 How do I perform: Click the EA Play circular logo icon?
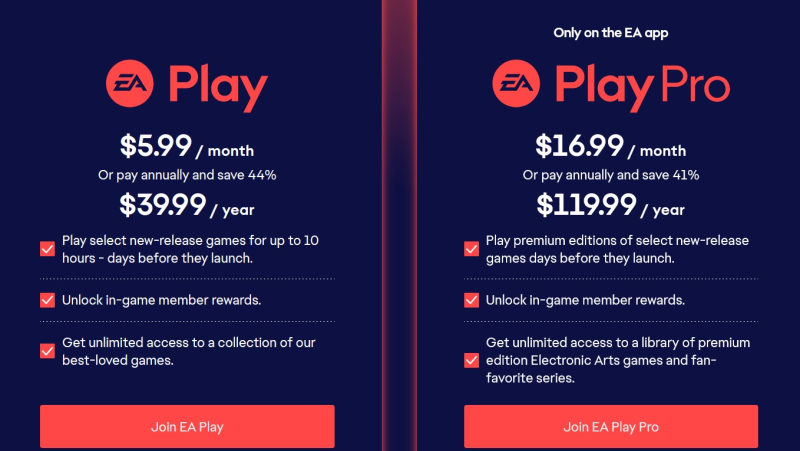130,86
